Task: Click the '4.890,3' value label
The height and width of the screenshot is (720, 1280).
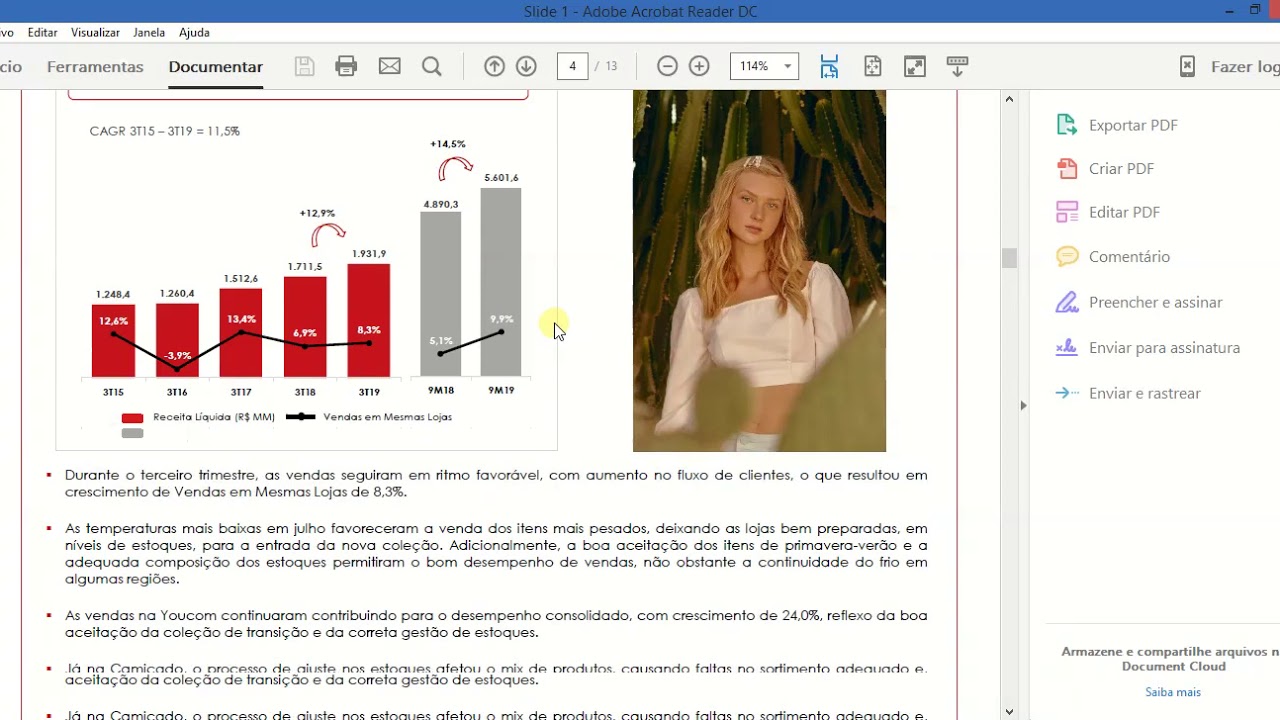Action: [441, 204]
